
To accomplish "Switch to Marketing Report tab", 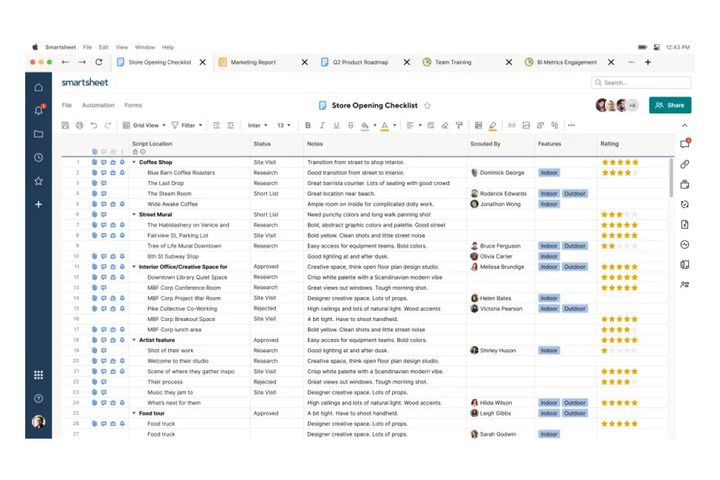I will coord(253,62).
